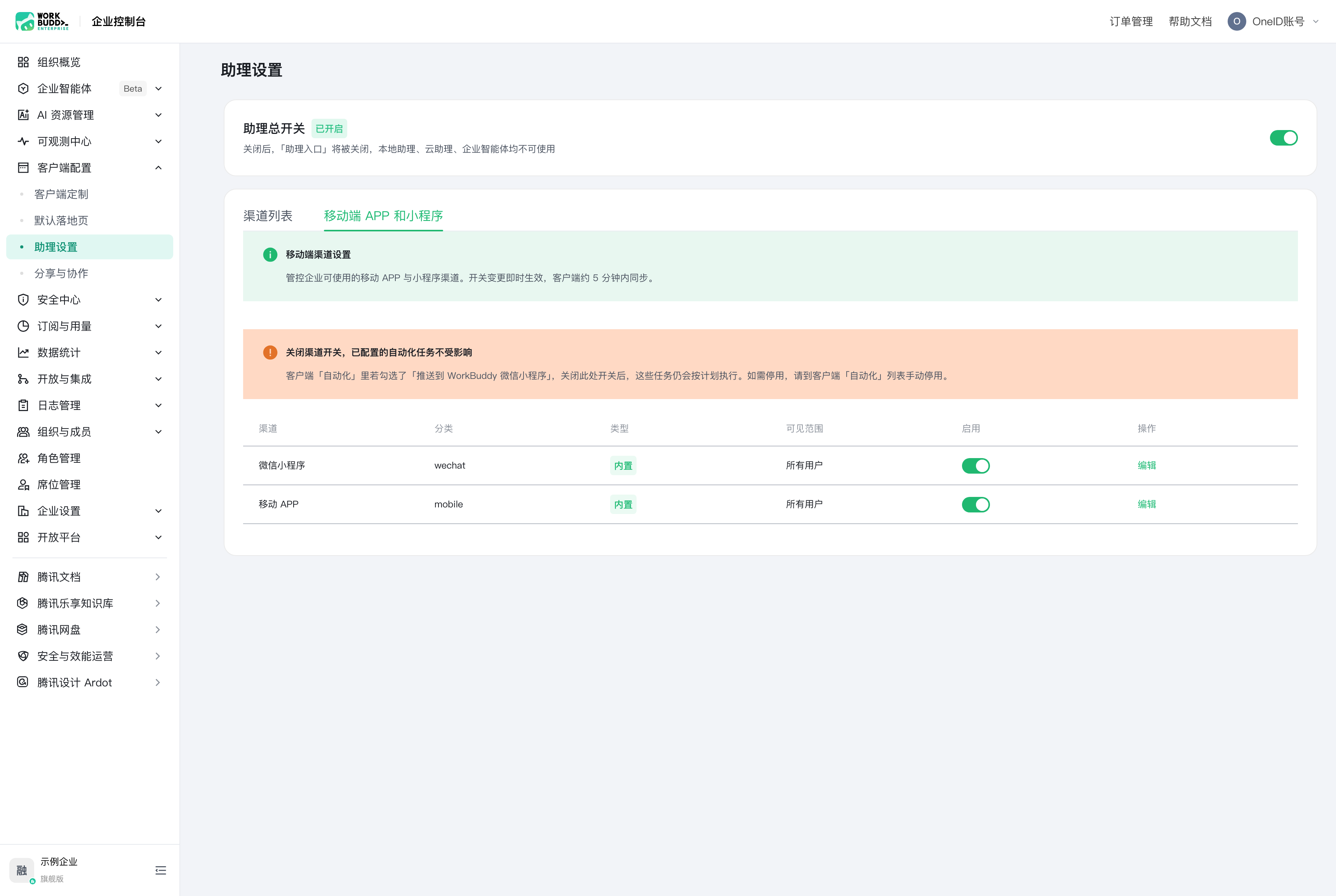1336x896 pixels.
Task: Disable the 移动 APP channel switch
Action: [975, 505]
